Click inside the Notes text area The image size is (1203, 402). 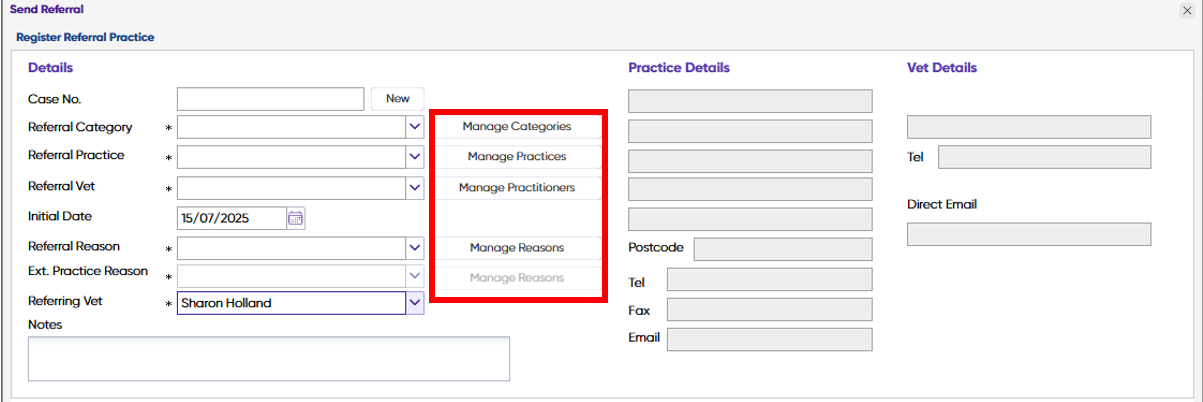(269, 358)
